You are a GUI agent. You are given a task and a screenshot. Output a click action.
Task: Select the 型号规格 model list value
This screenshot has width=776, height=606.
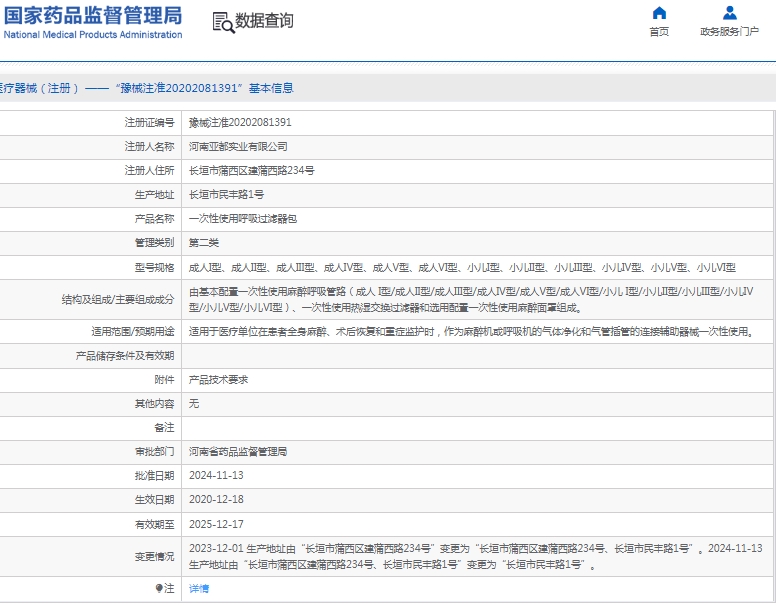462,268
